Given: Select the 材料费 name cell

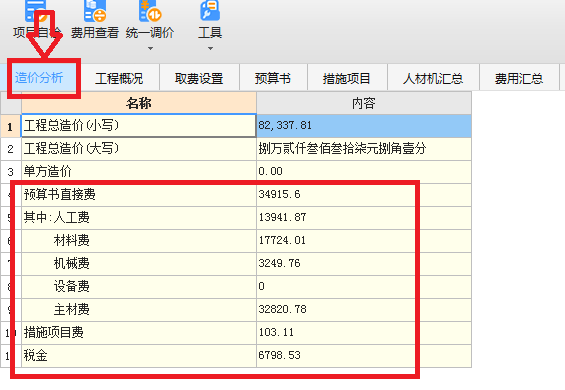Looking at the screenshot, I should tap(139, 241).
